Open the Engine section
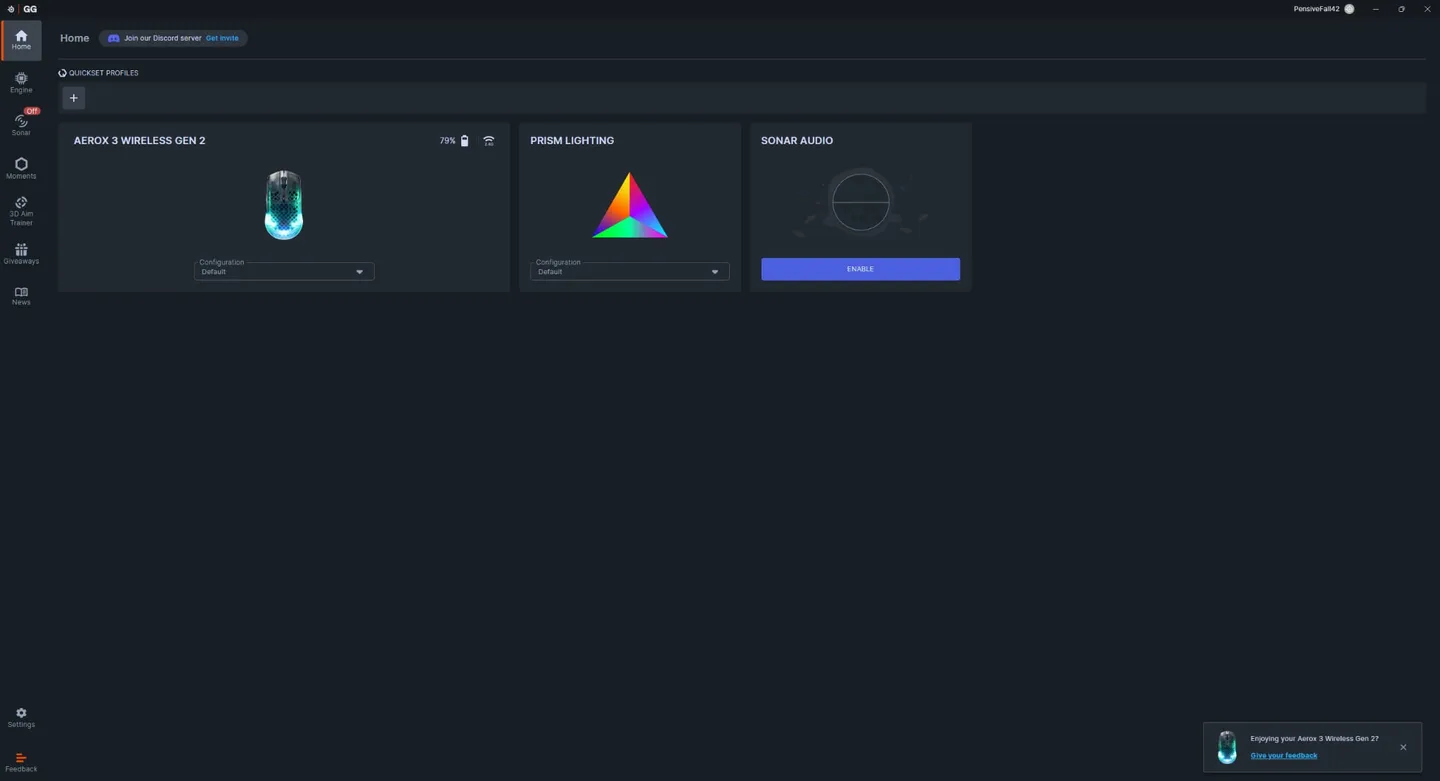Image resolution: width=1440 pixels, height=781 pixels. pyautogui.click(x=21, y=83)
